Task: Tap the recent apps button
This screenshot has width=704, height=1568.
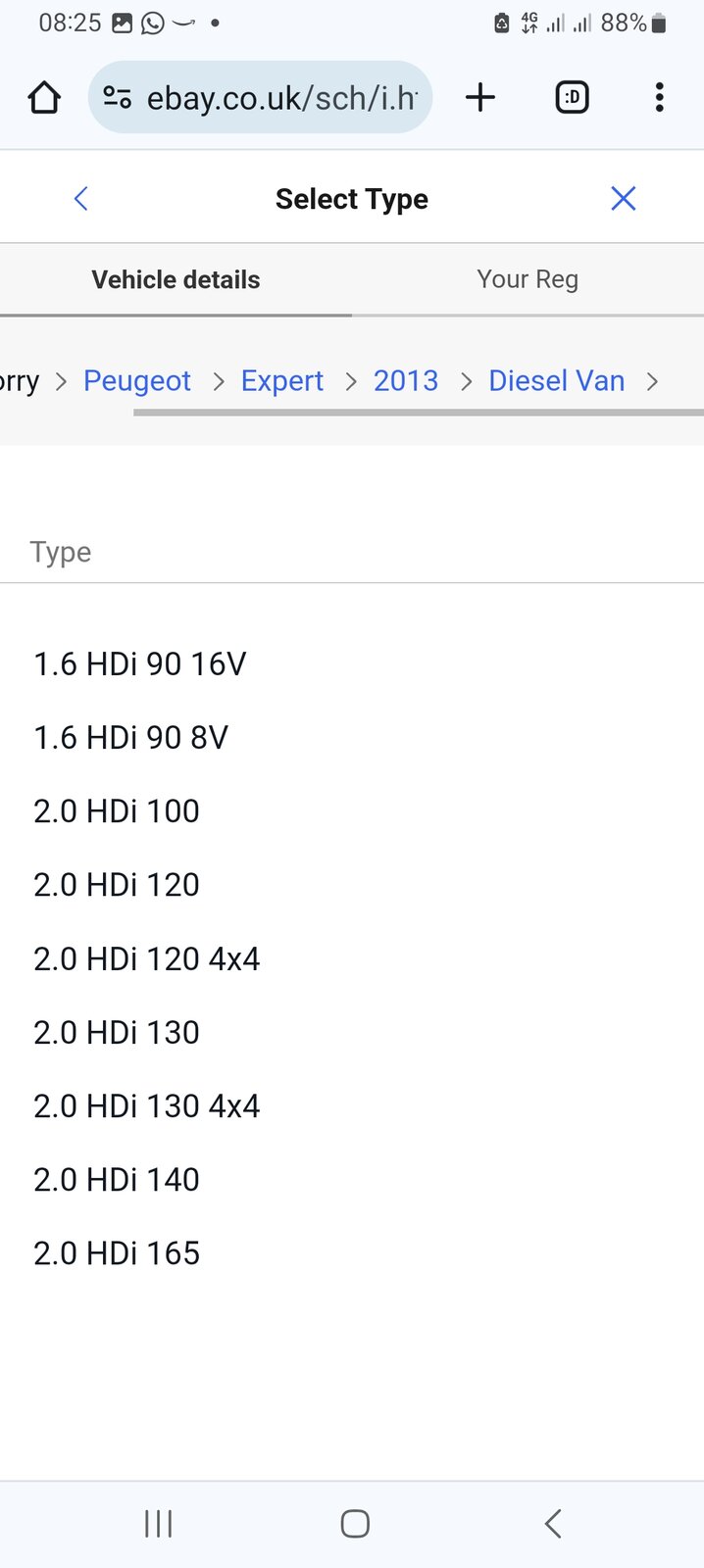Action: click(157, 1523)
